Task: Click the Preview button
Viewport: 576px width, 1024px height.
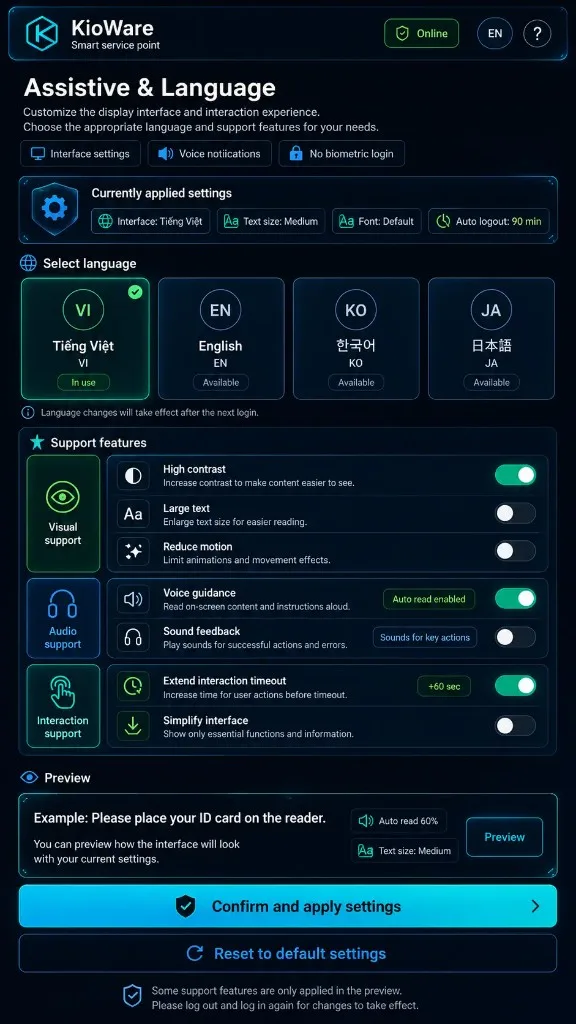Action: click(504, 837)
